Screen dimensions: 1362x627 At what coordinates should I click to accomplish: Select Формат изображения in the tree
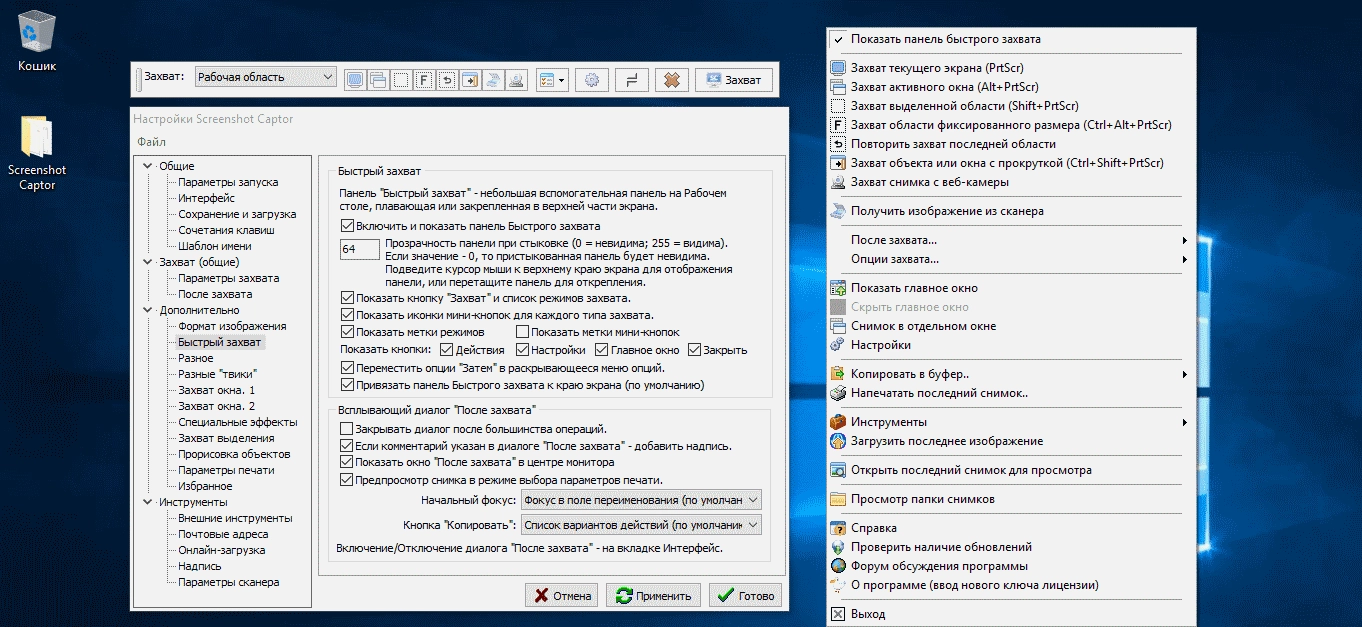point(232,326)
